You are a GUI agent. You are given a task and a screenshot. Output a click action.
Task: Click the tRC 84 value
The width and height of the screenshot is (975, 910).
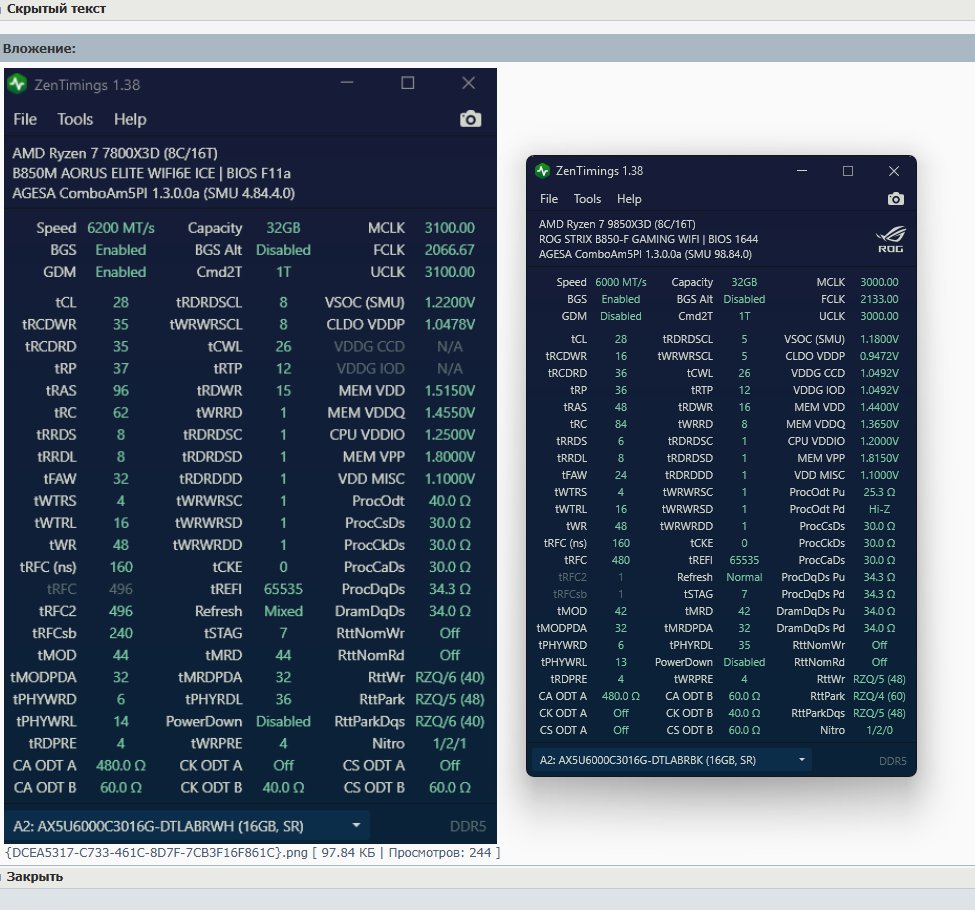coord(621,424)
